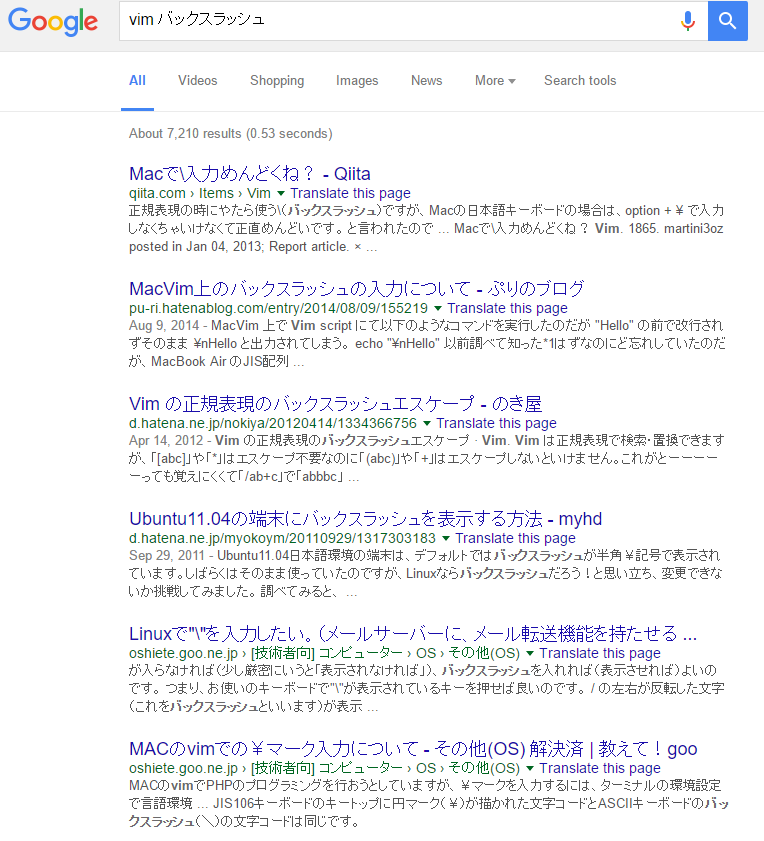Screen dimensions: 764x841
Task: Open dropdown arrow beside d.hatena.ne.jp/nokiya URL
Action: click(x=427, y=423)
